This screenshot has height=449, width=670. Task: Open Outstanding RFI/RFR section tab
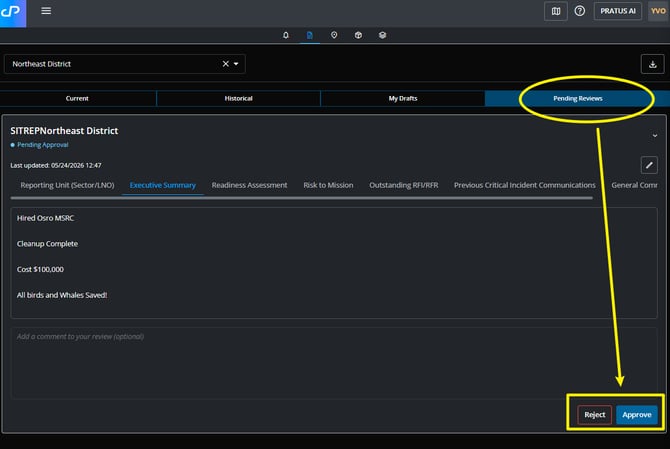(404, 185)
